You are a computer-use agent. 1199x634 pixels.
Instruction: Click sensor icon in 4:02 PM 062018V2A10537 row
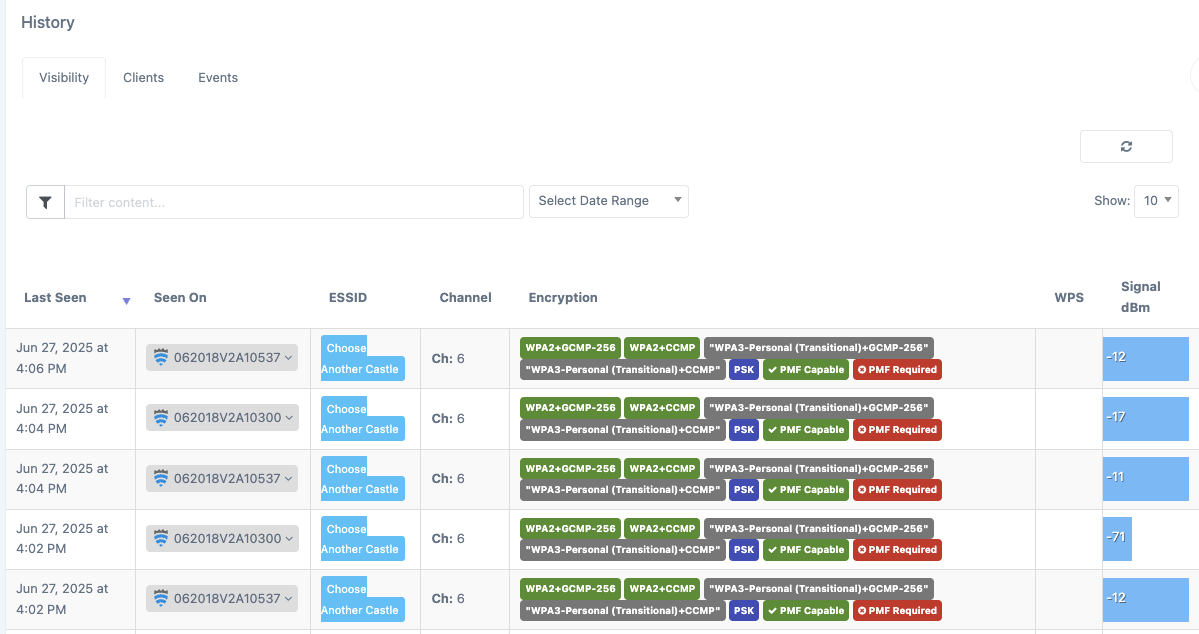click(161, 598)
